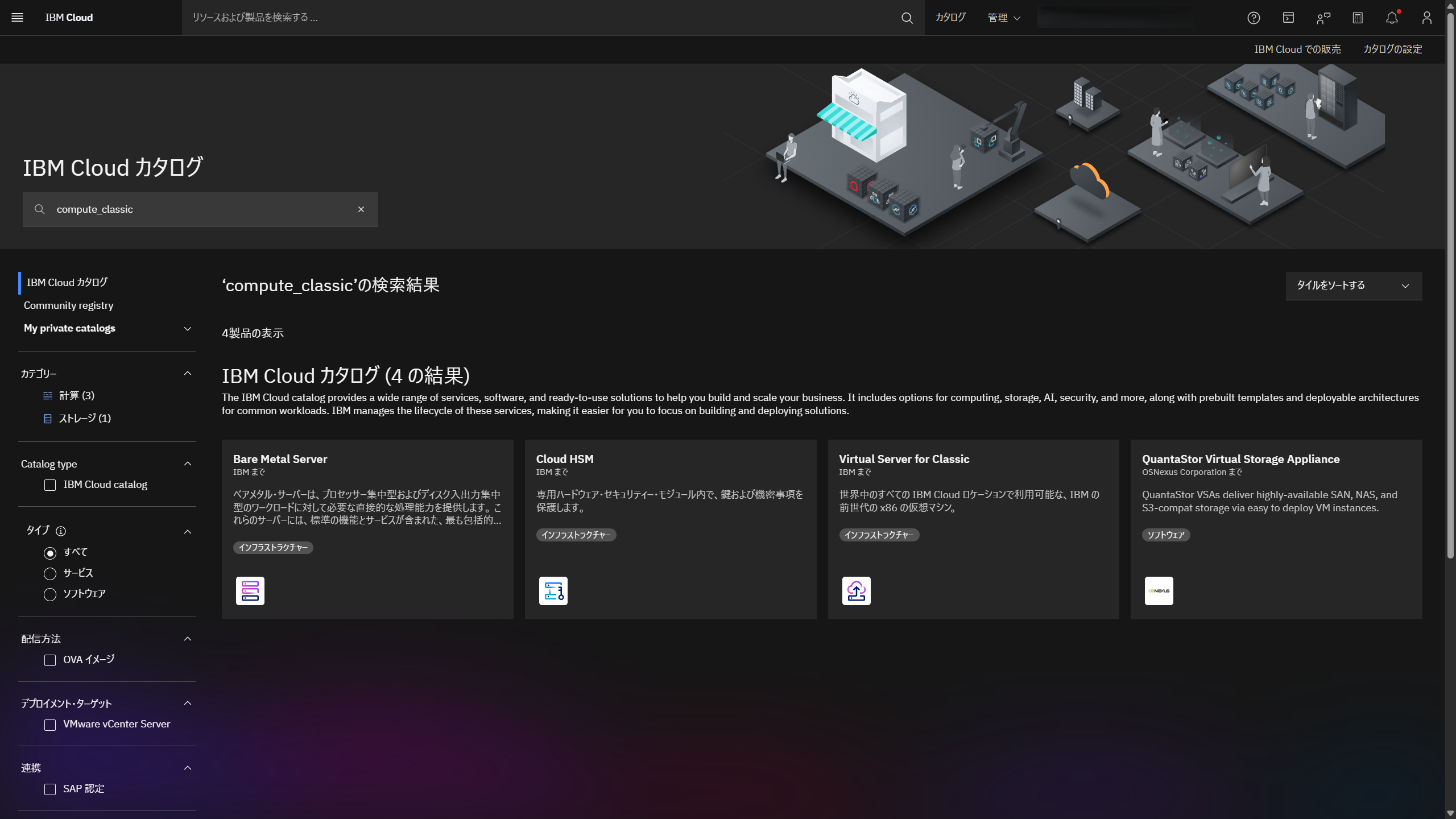Image resolution: width=1456 pixels, height=819 pixels.
Task: Open the hamburger navigation menu
Action: click(18, 18)
